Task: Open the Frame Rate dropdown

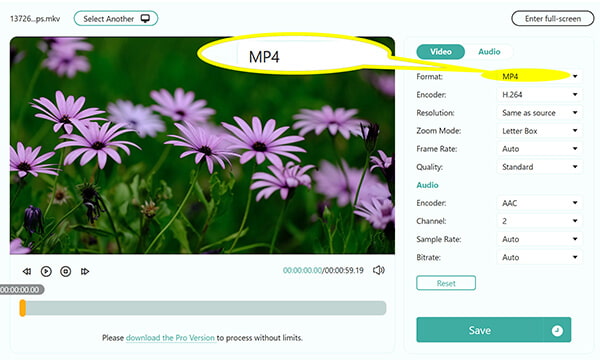Action: 539,149
